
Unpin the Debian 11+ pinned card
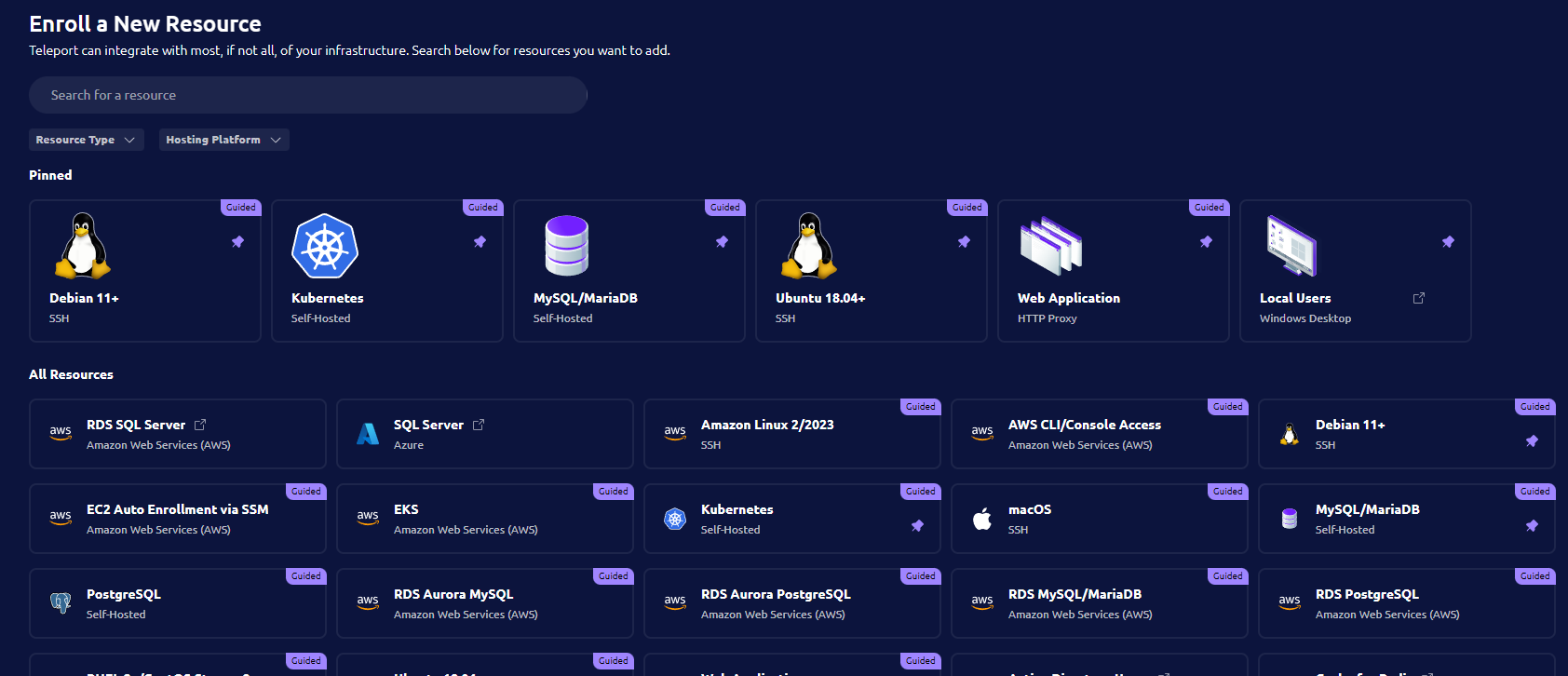click(237, 242)
